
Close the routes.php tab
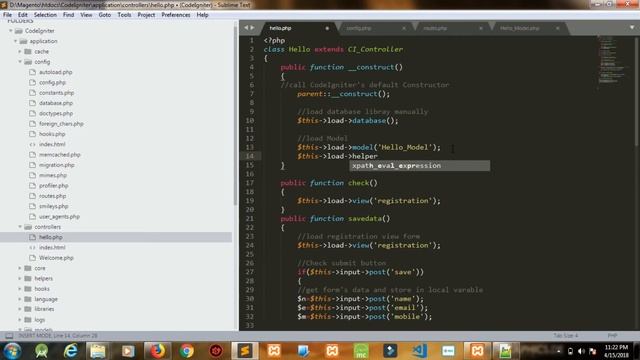[x=480, y=28]
